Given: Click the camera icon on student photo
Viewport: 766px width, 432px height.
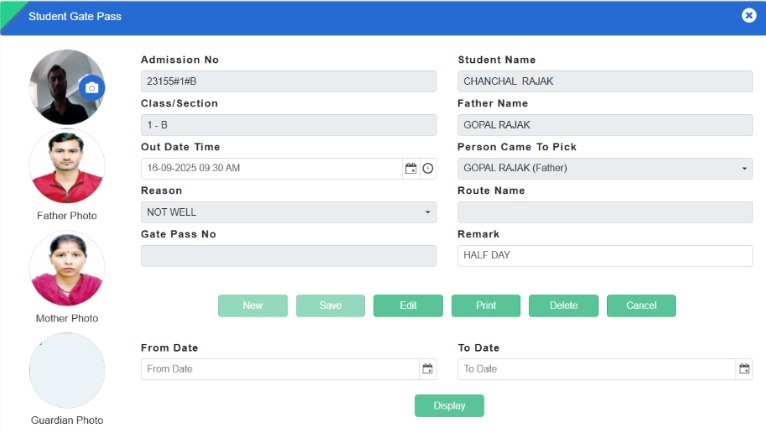Looking at the screenshot, I should 92,88.
